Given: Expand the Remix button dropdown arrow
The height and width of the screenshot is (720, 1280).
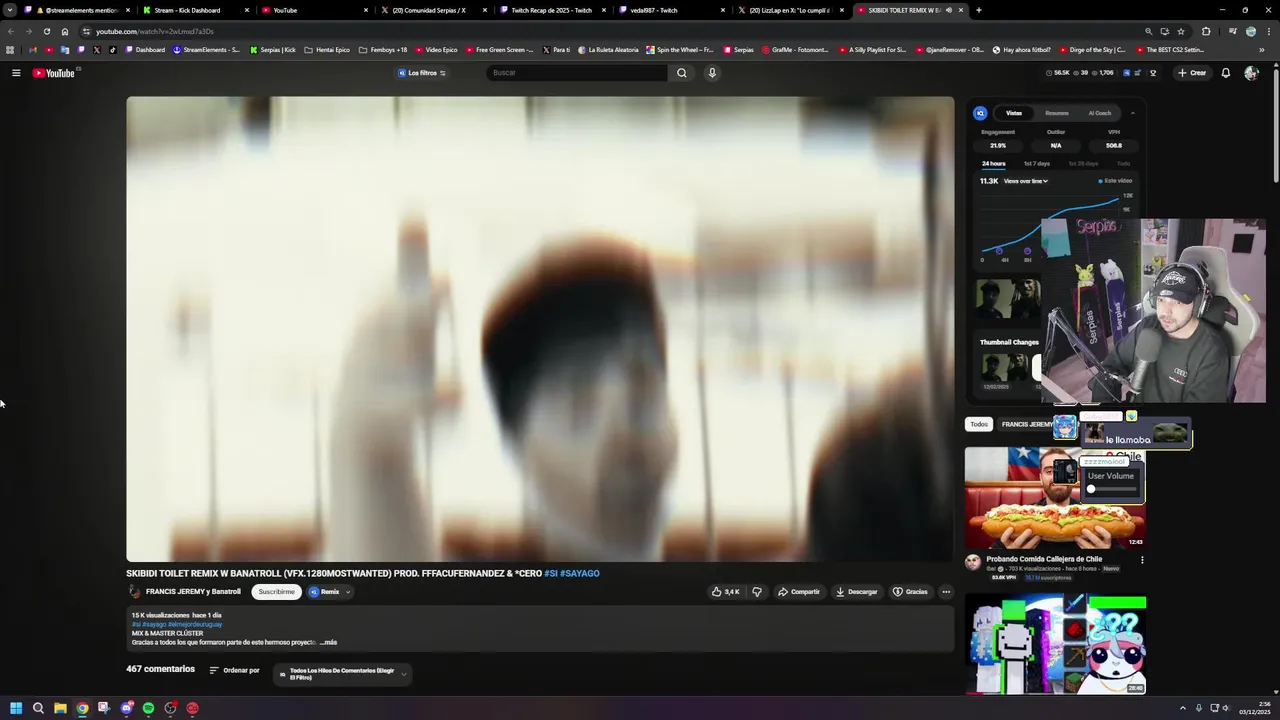Looking at the screenshot, I should pyautogui.click(x=348, y=592).
